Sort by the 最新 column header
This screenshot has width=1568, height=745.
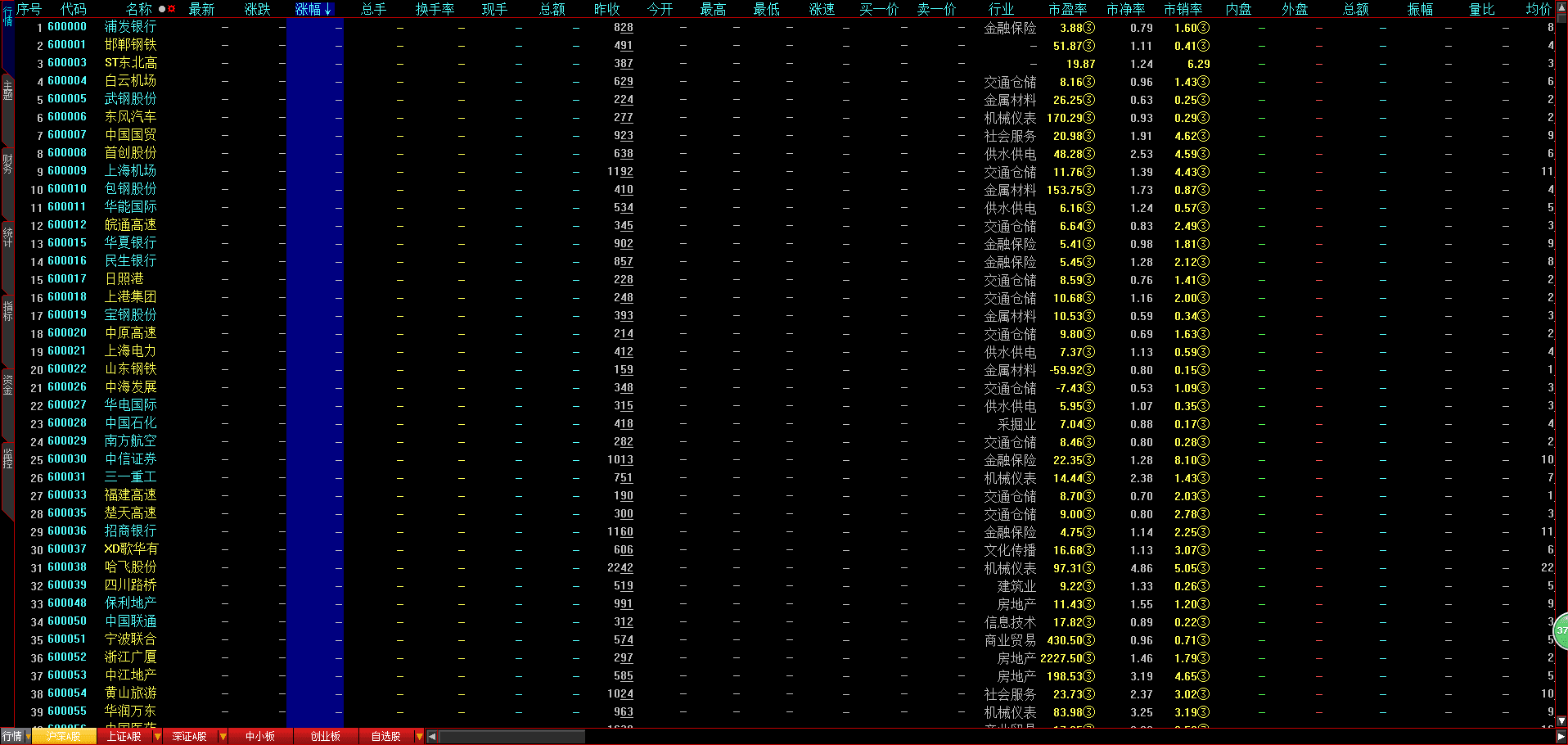tap(201, 9)
